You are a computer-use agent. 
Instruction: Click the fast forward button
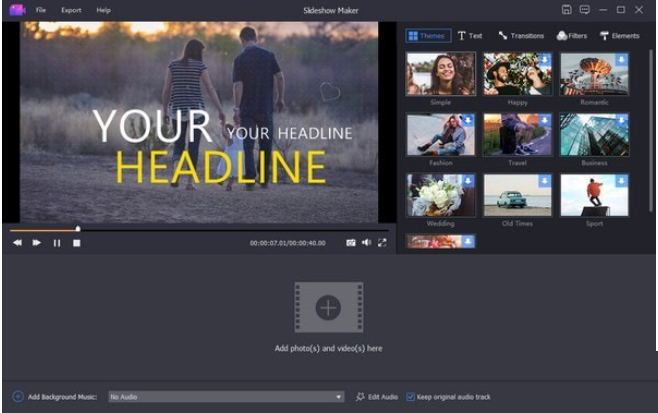pyautogui.click(x=37, y=243)
